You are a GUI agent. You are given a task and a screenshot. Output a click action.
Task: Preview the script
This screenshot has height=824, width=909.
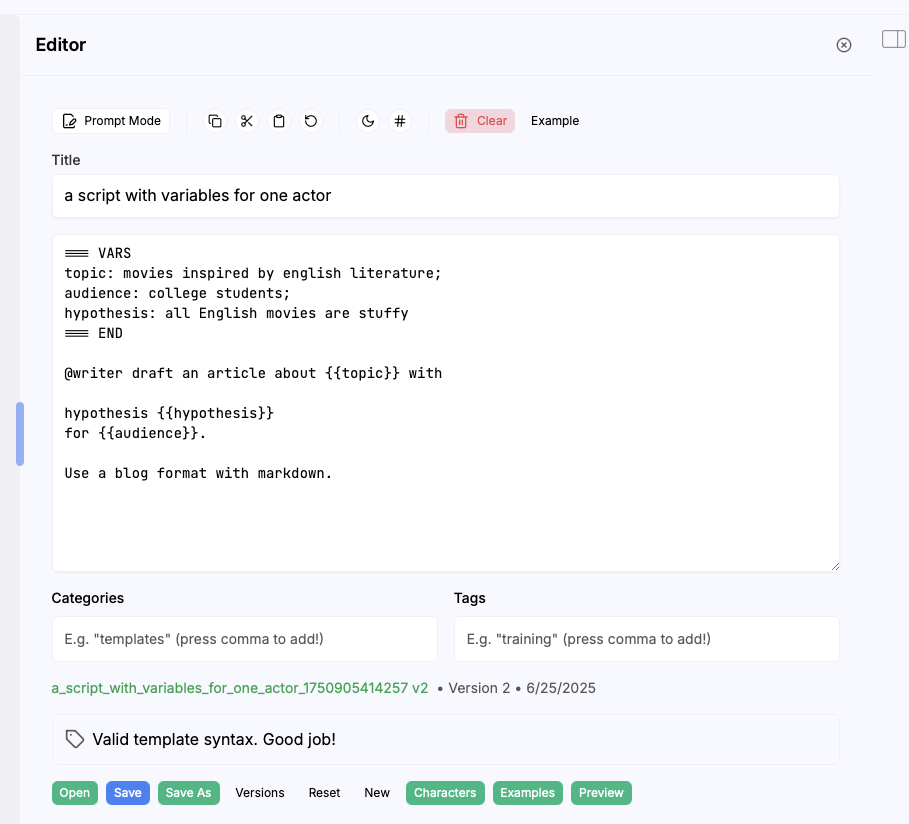click(601, 792)
